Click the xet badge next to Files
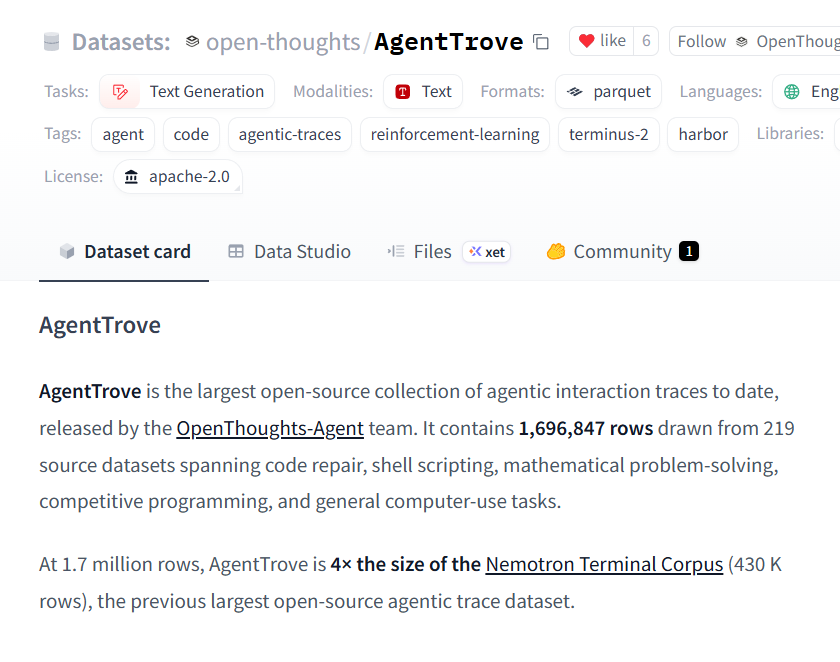The image size is (840, 662). click(x=486, y=252)
